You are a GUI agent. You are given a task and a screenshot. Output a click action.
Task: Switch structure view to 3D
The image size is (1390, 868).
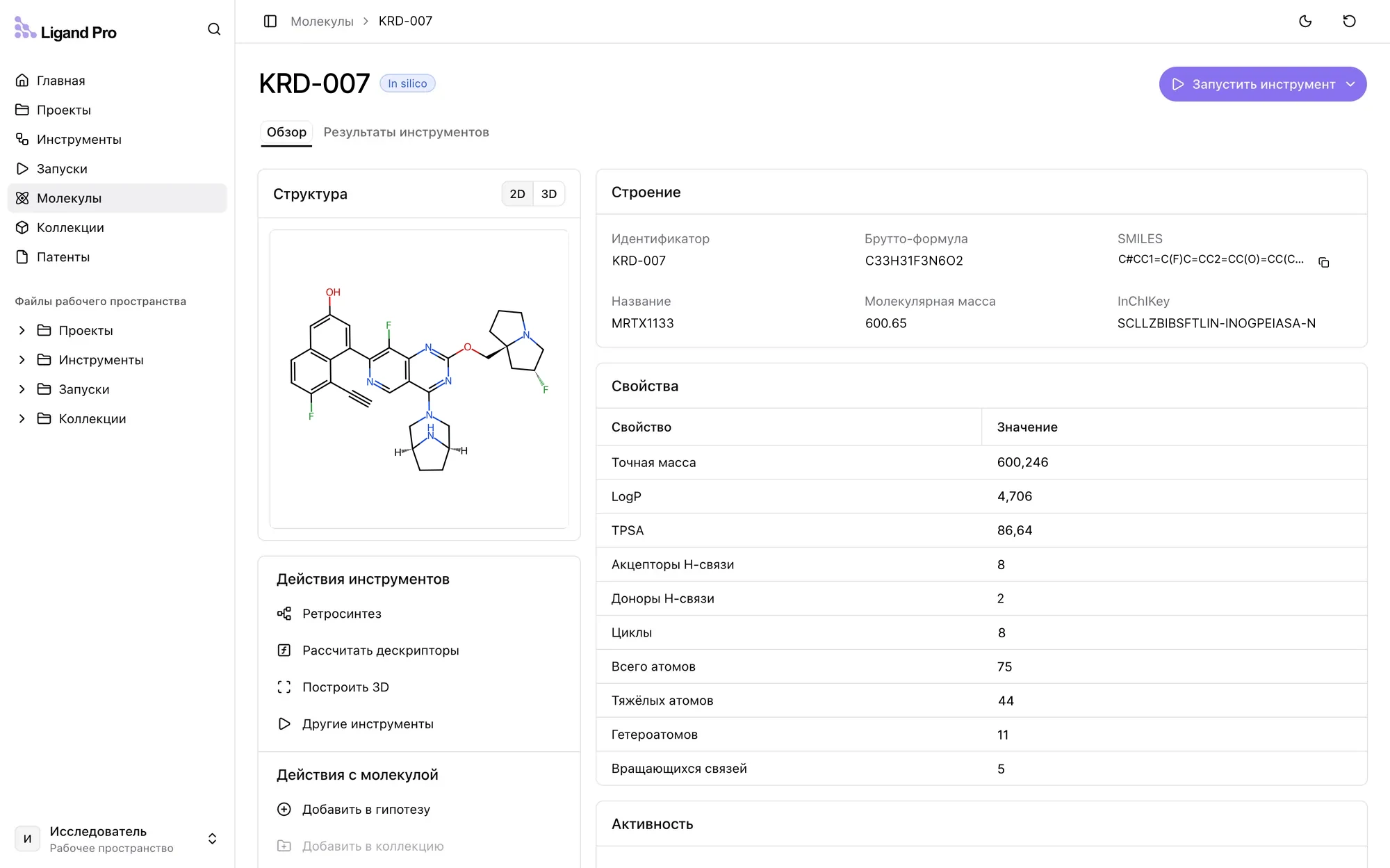tap(549, 194)
